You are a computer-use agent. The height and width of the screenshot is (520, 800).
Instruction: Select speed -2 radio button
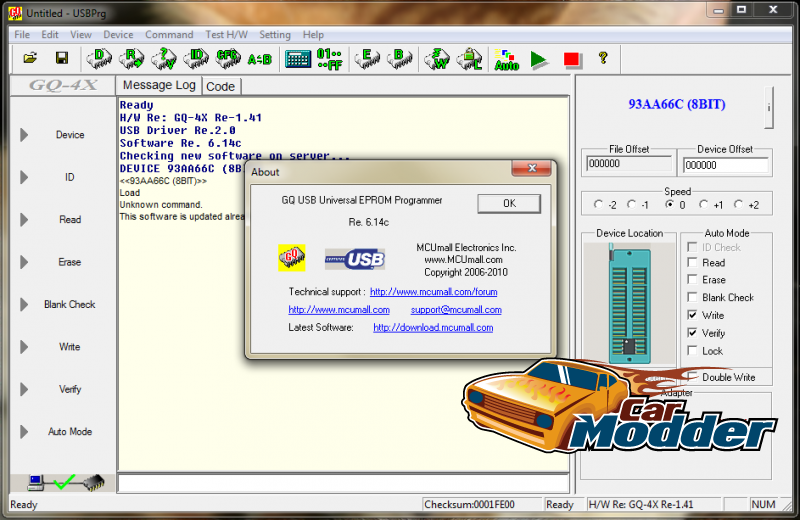598,204
